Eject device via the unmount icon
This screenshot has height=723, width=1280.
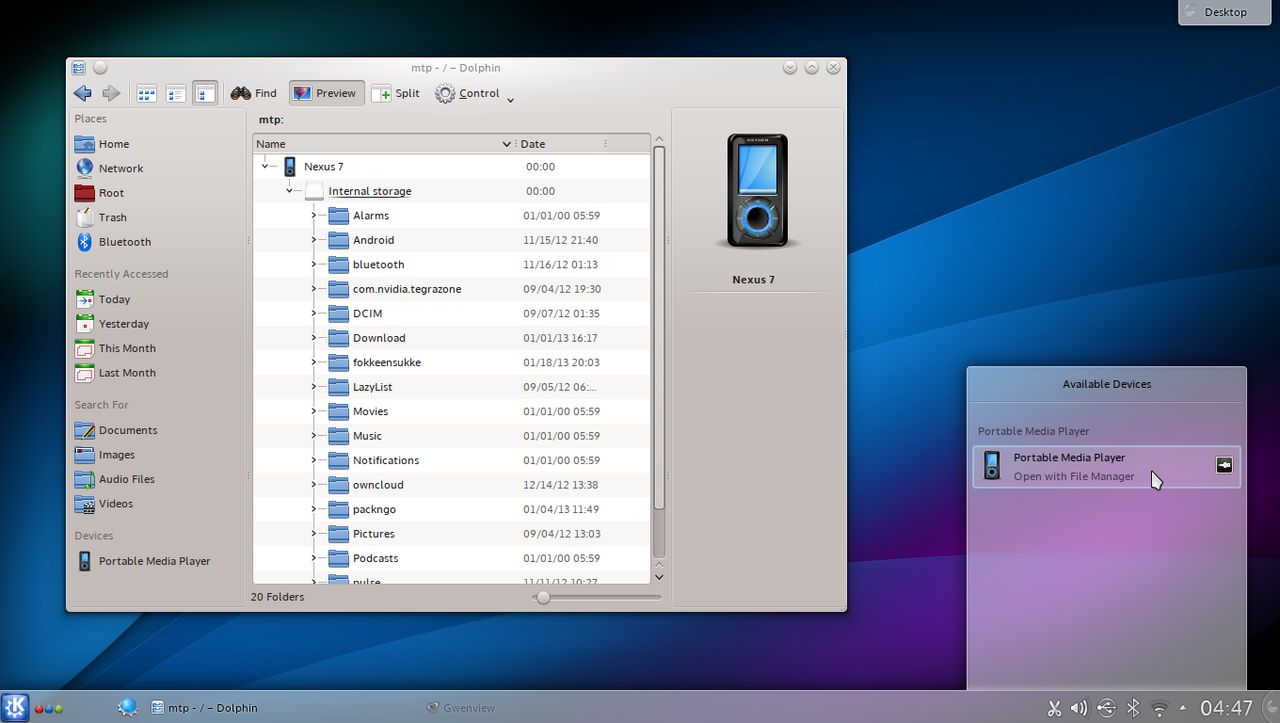click(x=1224, y=465)
